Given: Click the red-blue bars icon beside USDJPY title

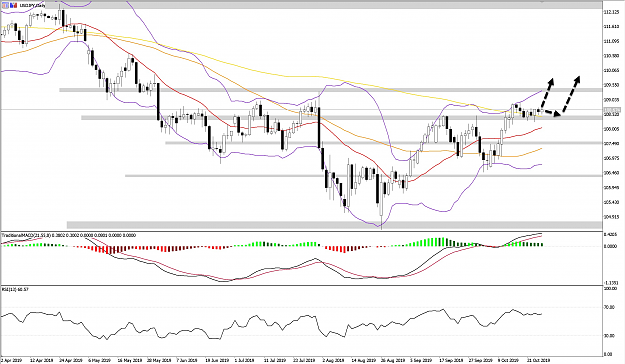Looking at the screenshot, I should coord(13,6).
